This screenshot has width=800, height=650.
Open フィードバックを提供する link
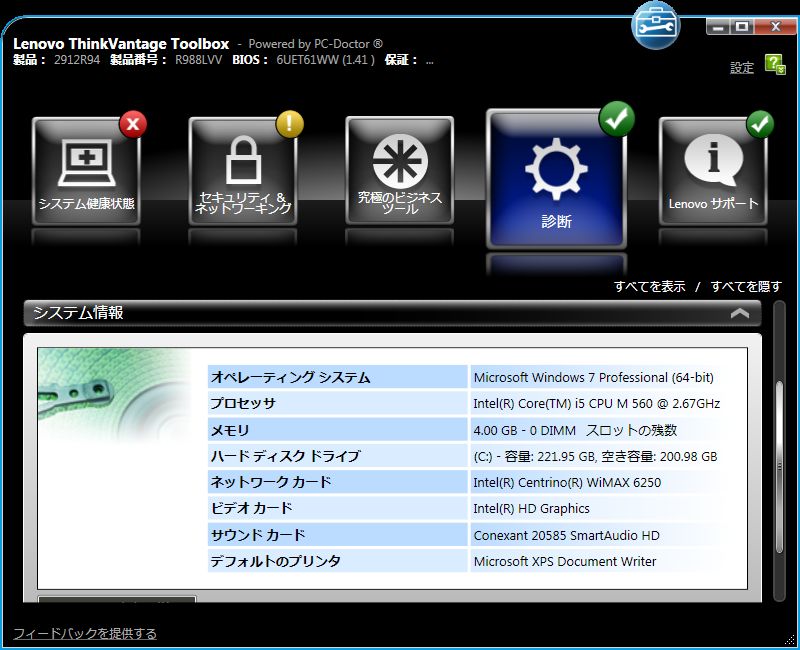click(x=85, y=633)
